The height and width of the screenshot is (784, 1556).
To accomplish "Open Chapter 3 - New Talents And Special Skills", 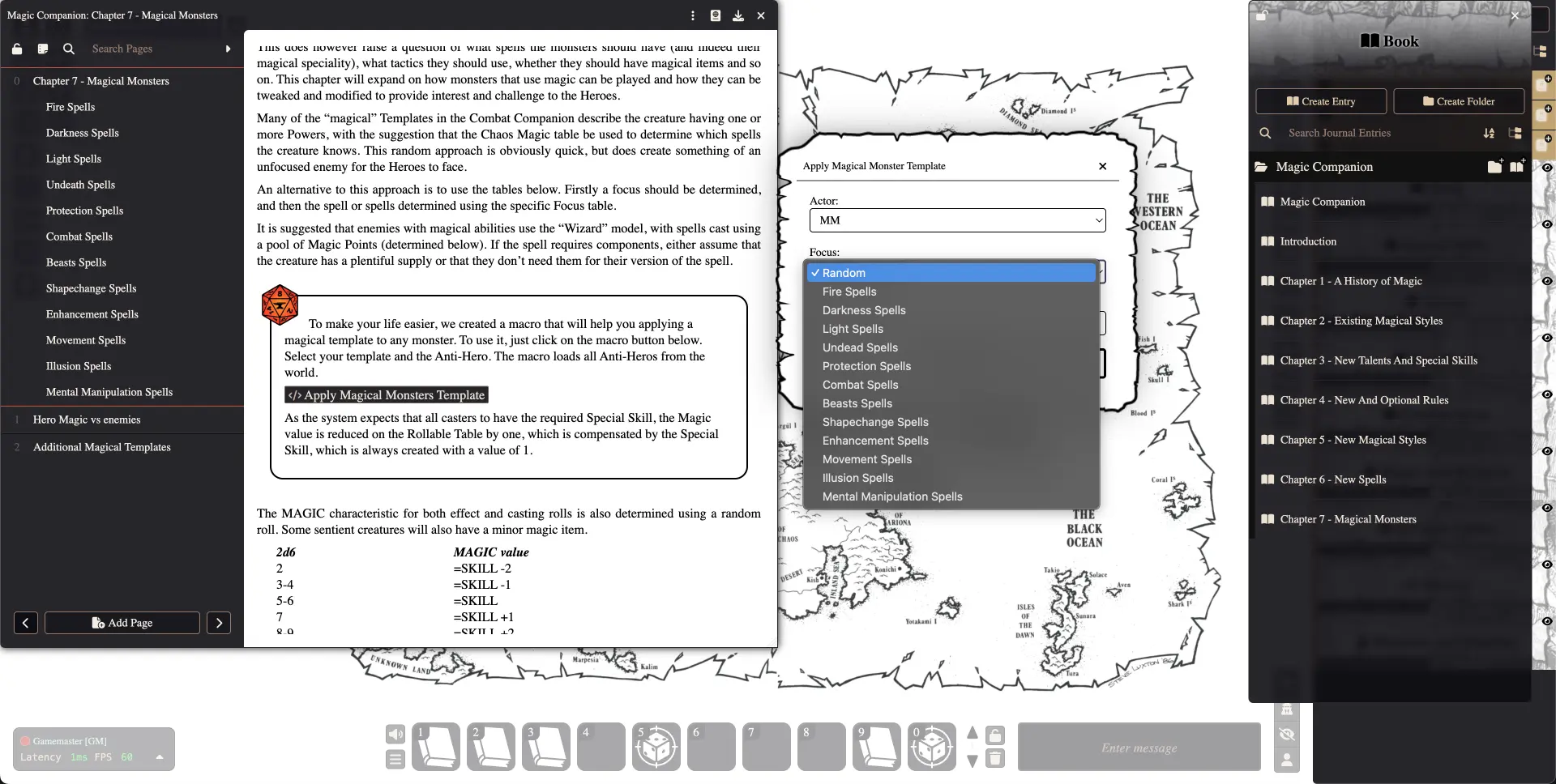I will 1378,360.
